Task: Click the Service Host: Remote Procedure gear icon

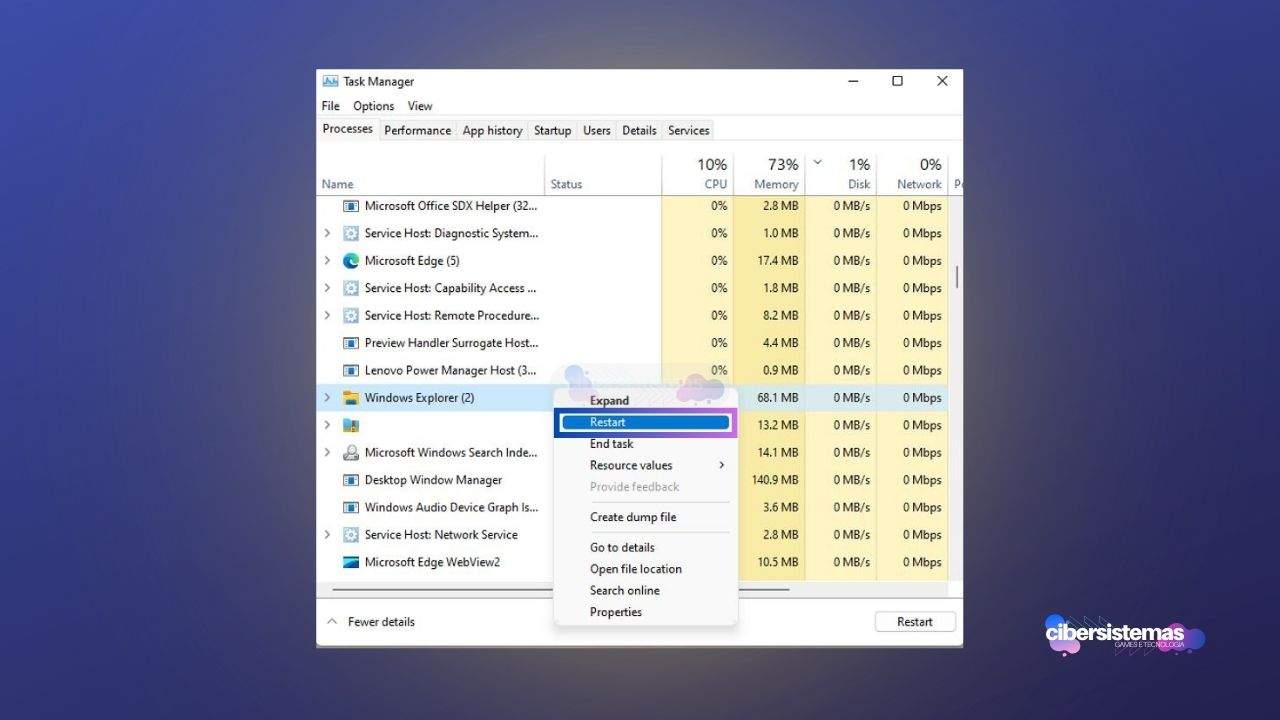Action: click(x=350, y=316)
